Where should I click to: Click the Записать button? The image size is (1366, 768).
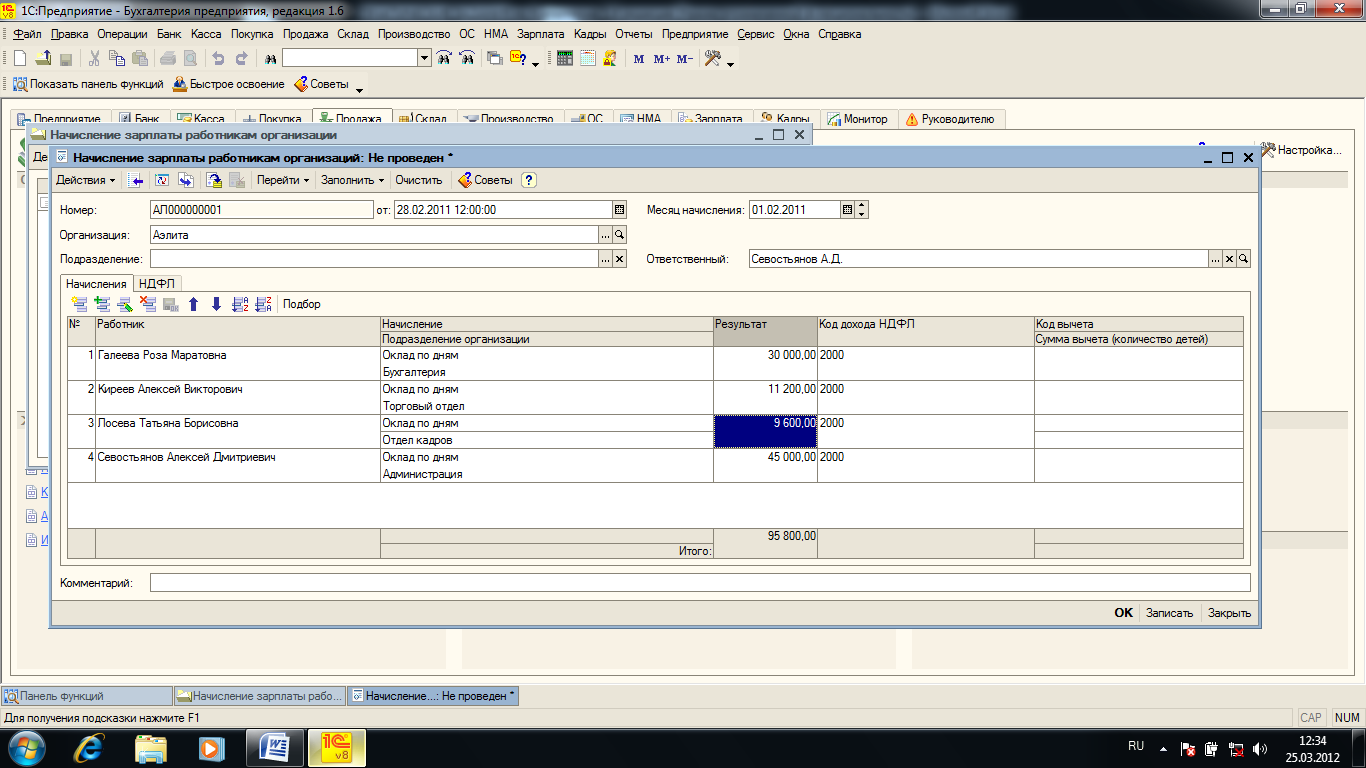(1169, 613)
